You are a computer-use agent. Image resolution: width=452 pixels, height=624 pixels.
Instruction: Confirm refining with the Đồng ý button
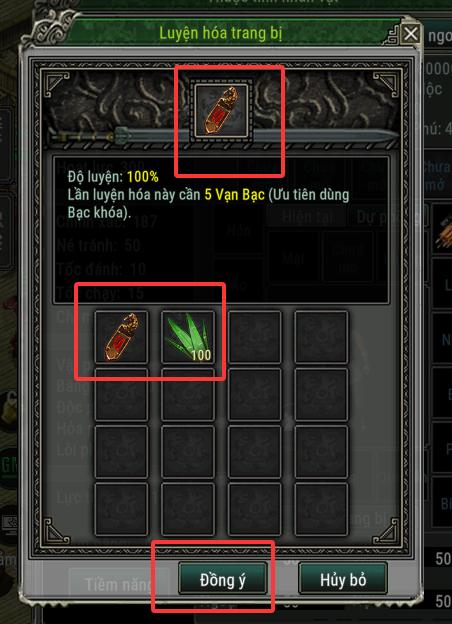pos(223,580)
